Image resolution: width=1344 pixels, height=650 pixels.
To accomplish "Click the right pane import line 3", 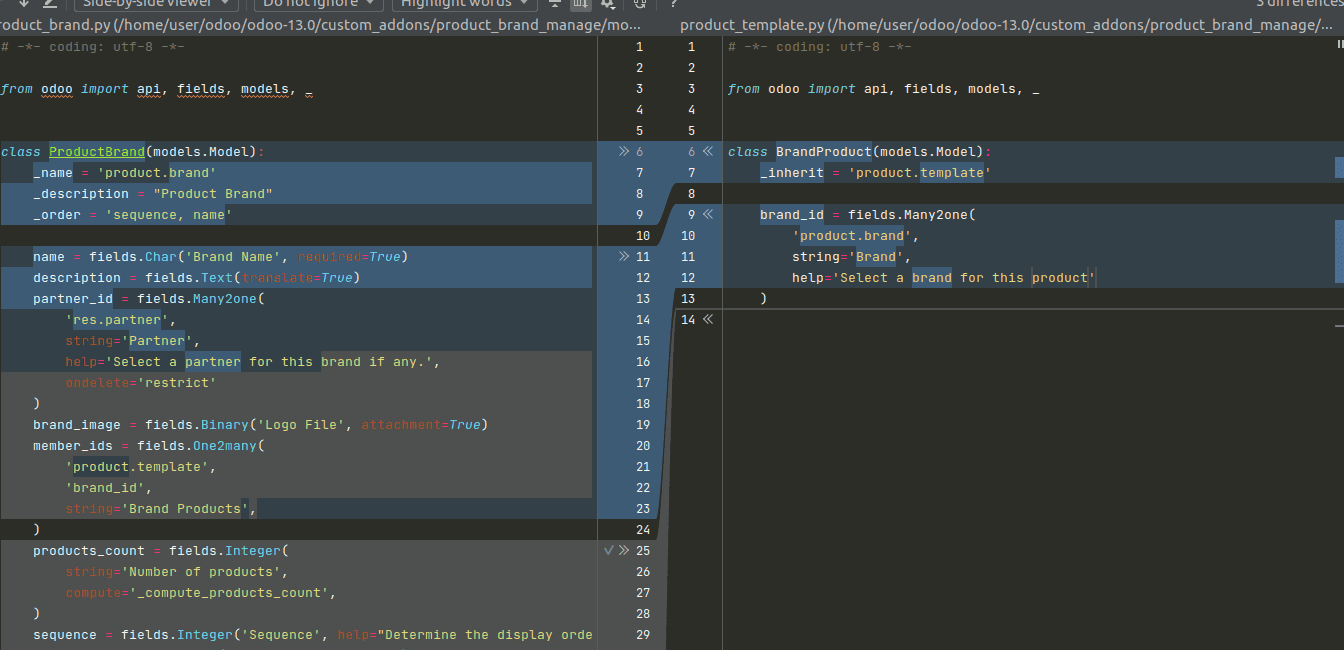I will click(884, 89).
